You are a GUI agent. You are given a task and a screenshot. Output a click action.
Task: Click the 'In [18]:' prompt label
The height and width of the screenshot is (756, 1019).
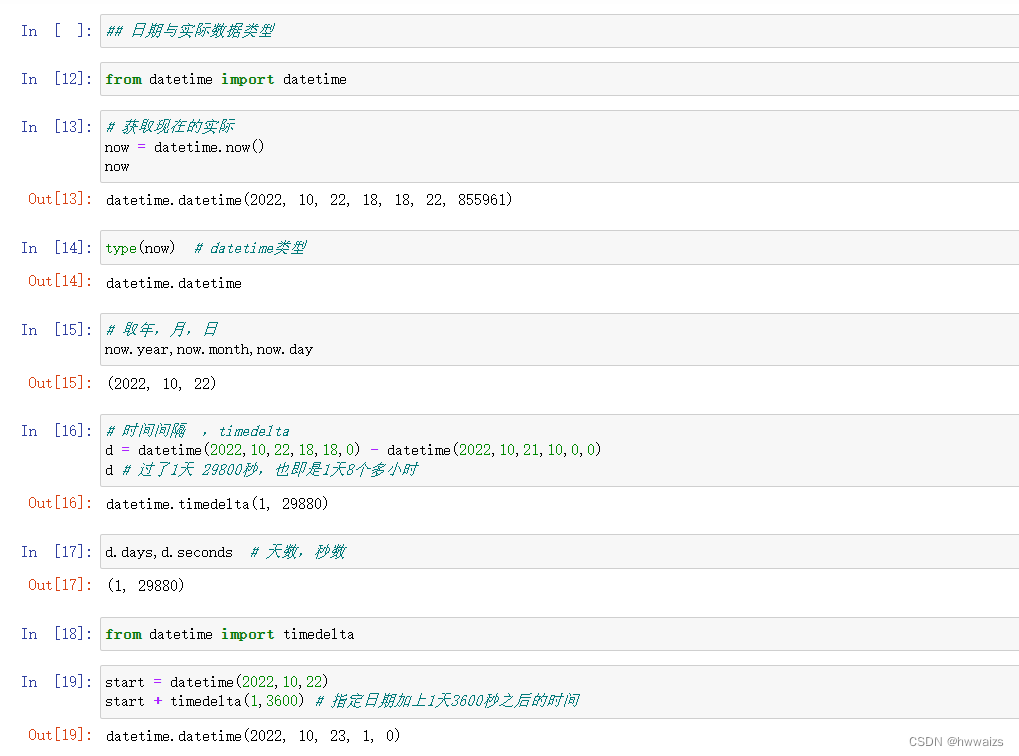click(57, 634)
